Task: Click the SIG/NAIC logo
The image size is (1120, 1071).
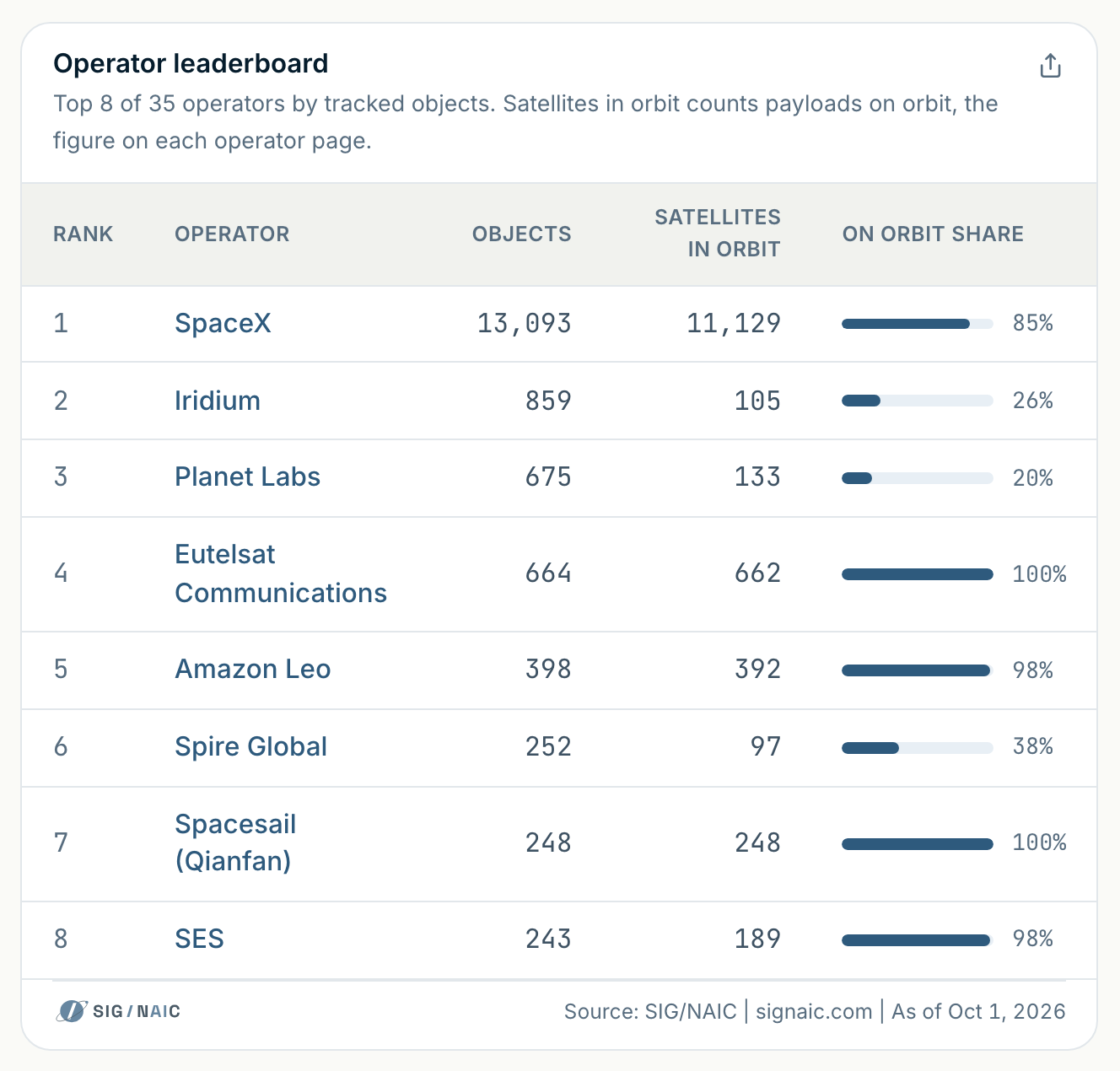Action: coord(119,1011)
